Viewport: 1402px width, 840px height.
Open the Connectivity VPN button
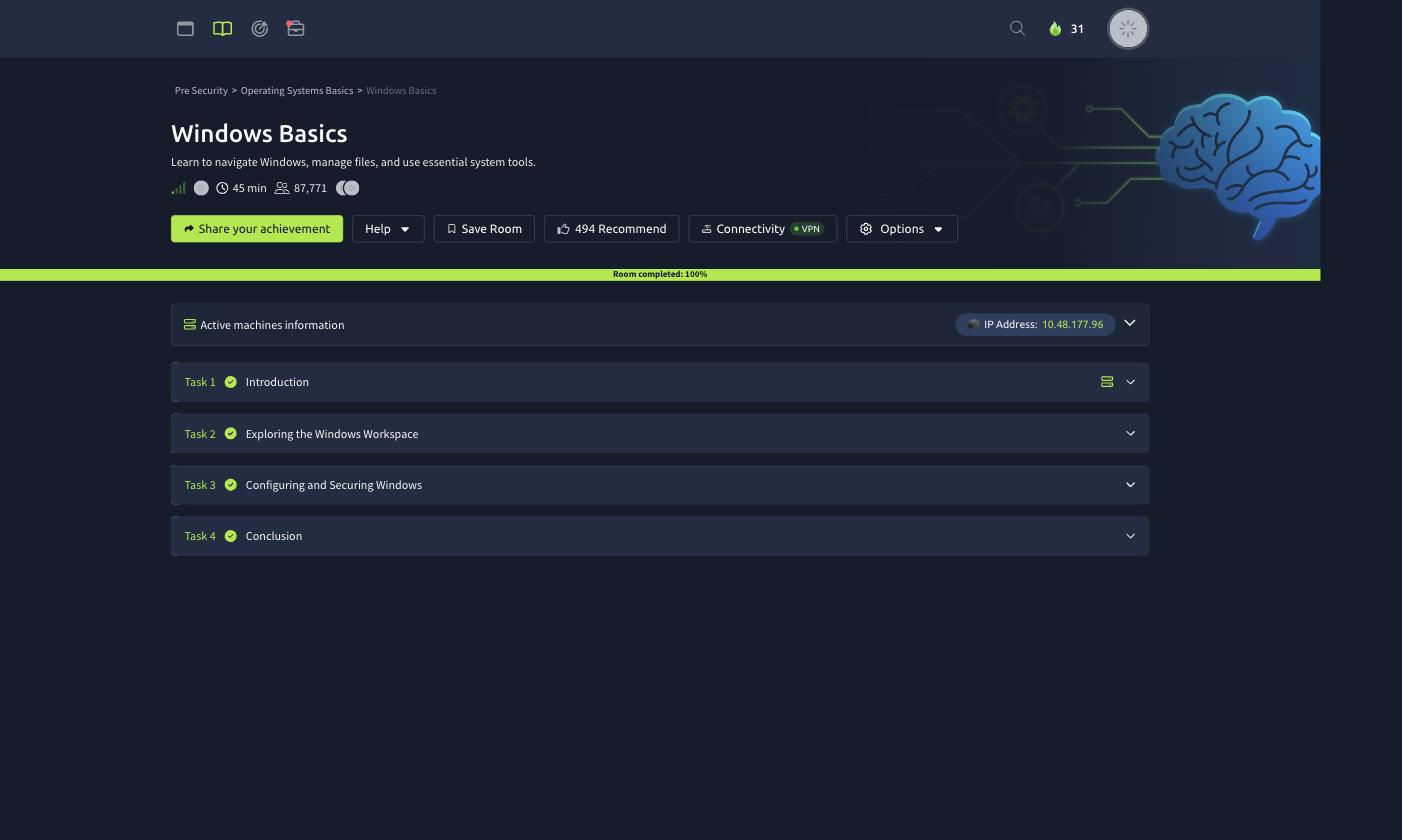(x=763, y=229)
